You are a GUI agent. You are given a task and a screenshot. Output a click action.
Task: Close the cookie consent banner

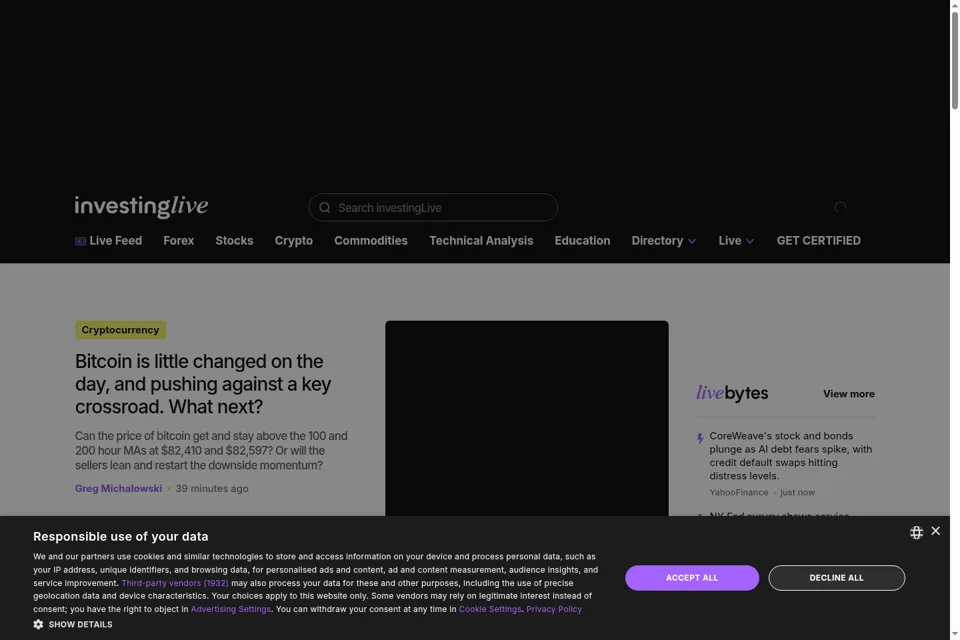point(935,531)
